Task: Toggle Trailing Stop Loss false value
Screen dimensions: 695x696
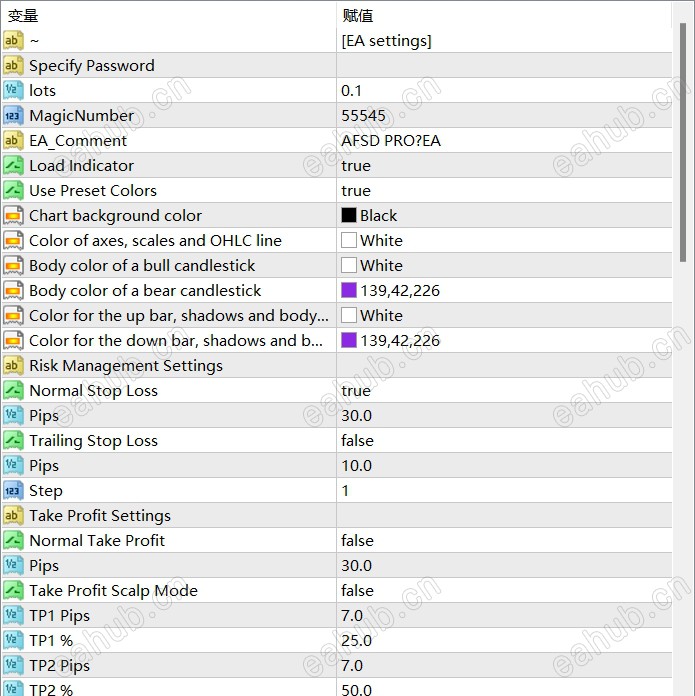Action: pyautogui.click(x=357, y=441)
